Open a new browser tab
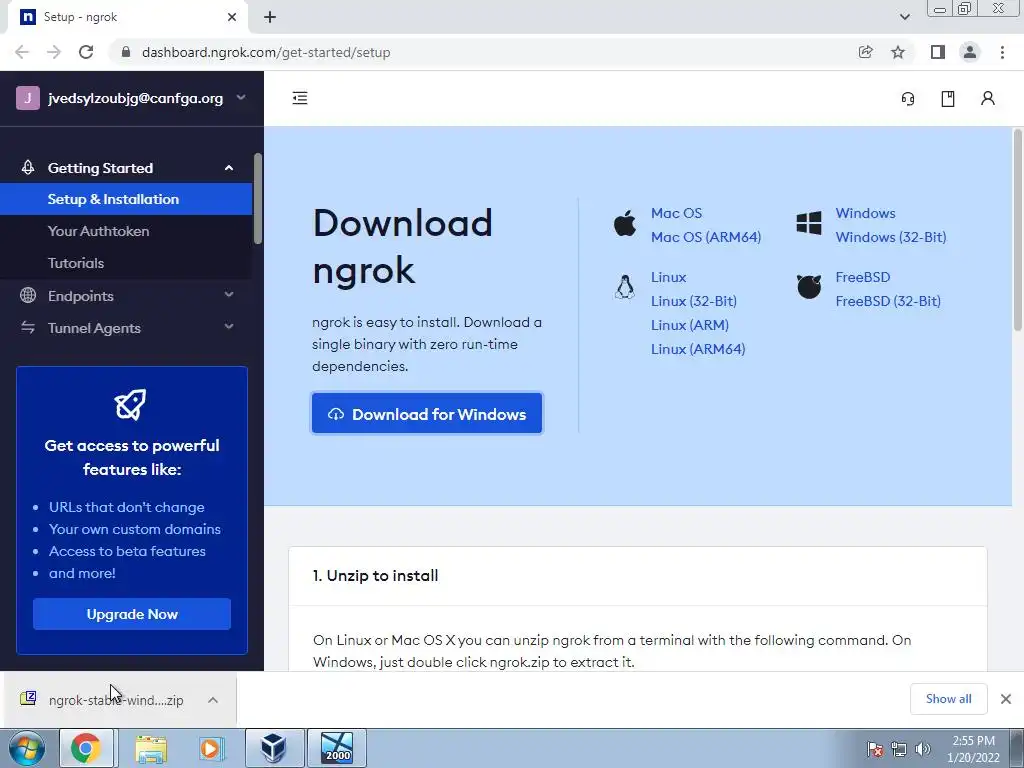The width and height of the screenshot is (1024, 768). coord(270,18)
